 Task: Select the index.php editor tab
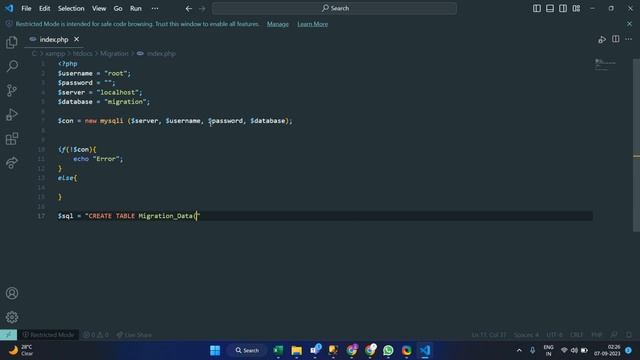tap(54, 40)
